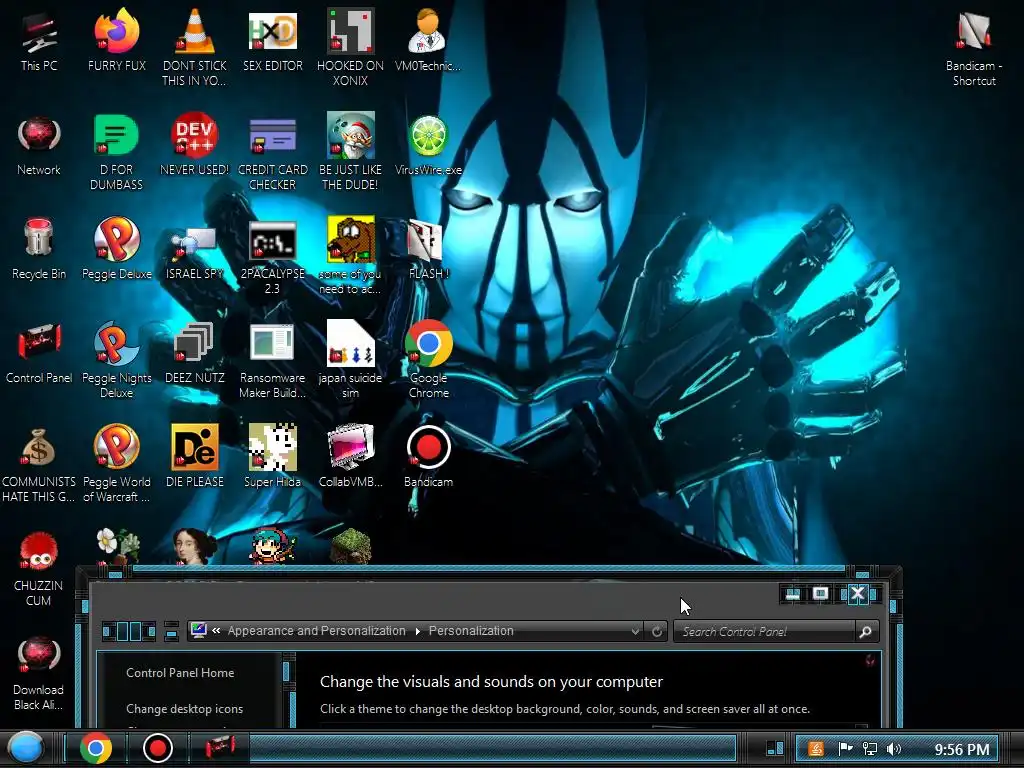Launch the D FOR DUMBASS shortcut

click(116, 152)
